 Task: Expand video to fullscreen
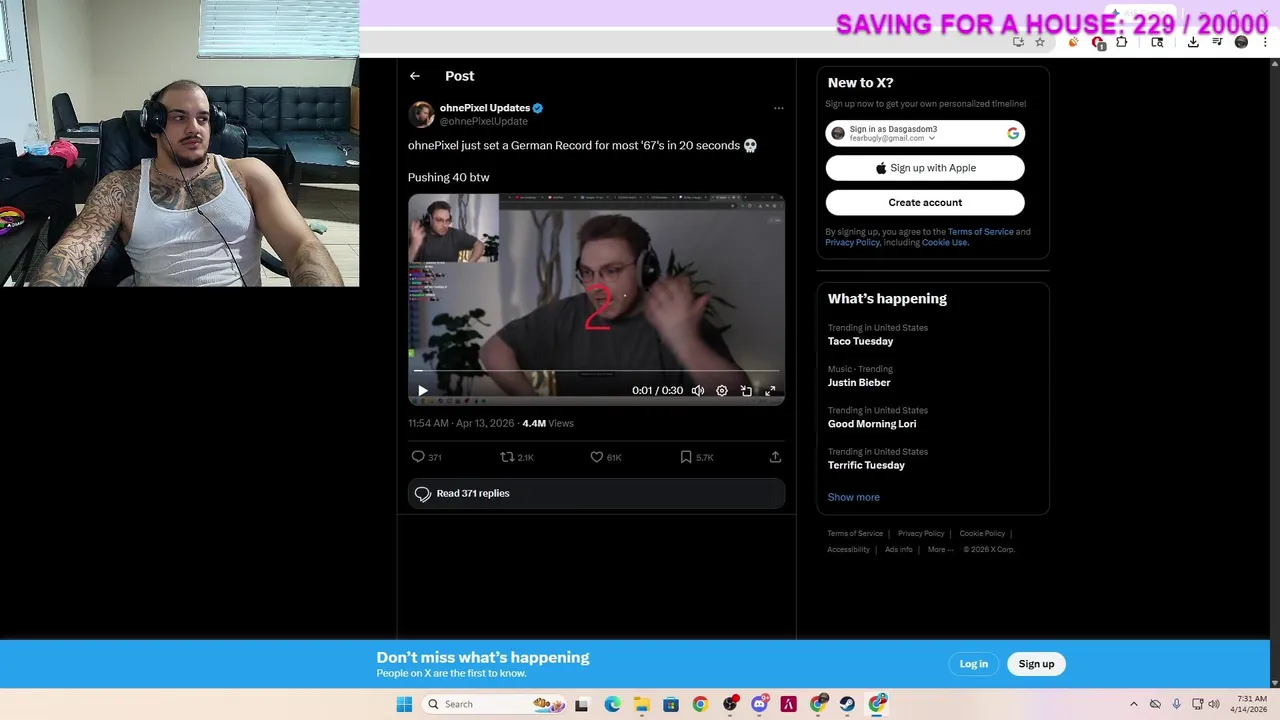coord(770,391)
